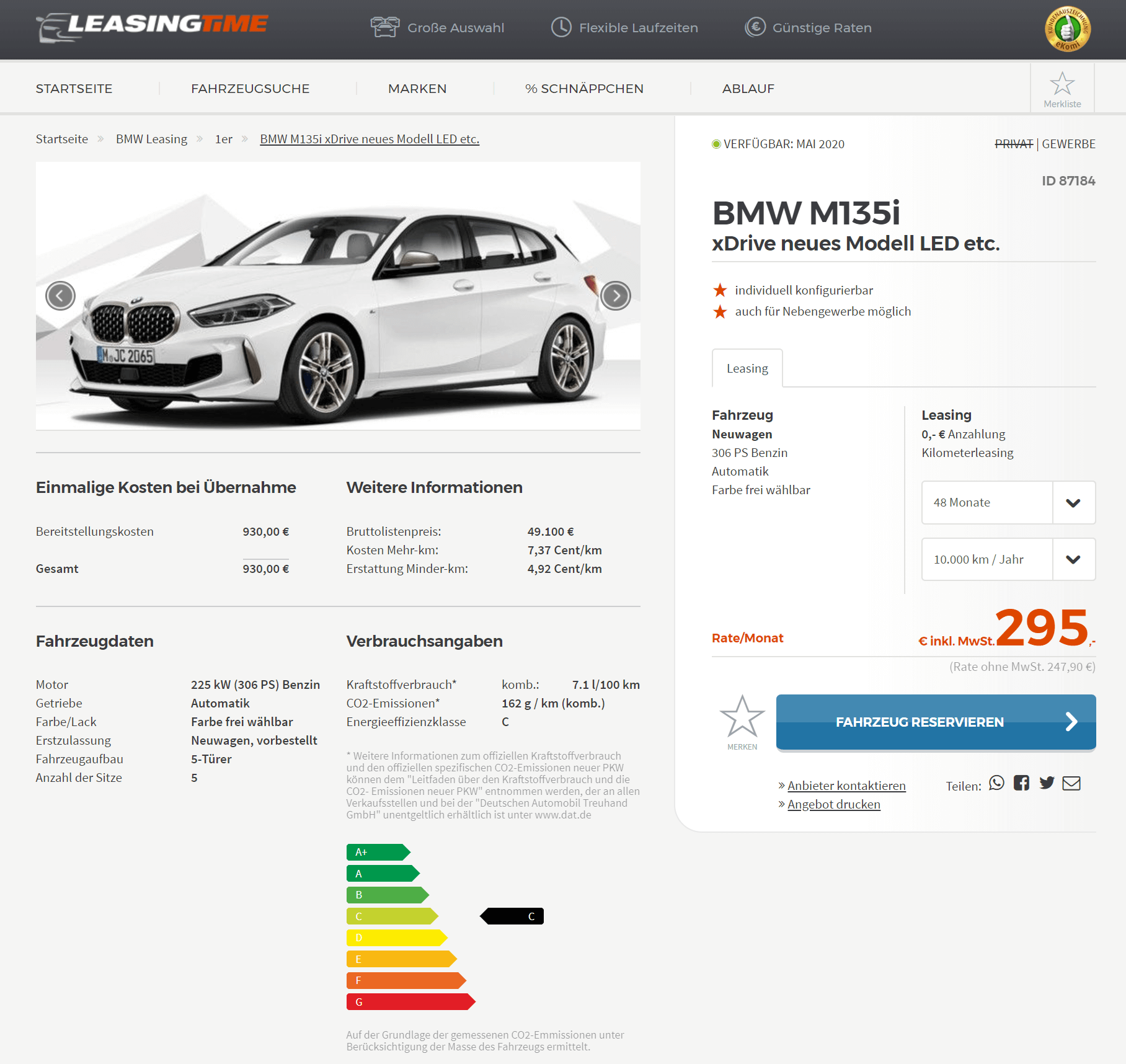Open % SCHNÄPPCHEN menu item
This screenshot has height=1064, width=1126.
[x=584, y=89]
